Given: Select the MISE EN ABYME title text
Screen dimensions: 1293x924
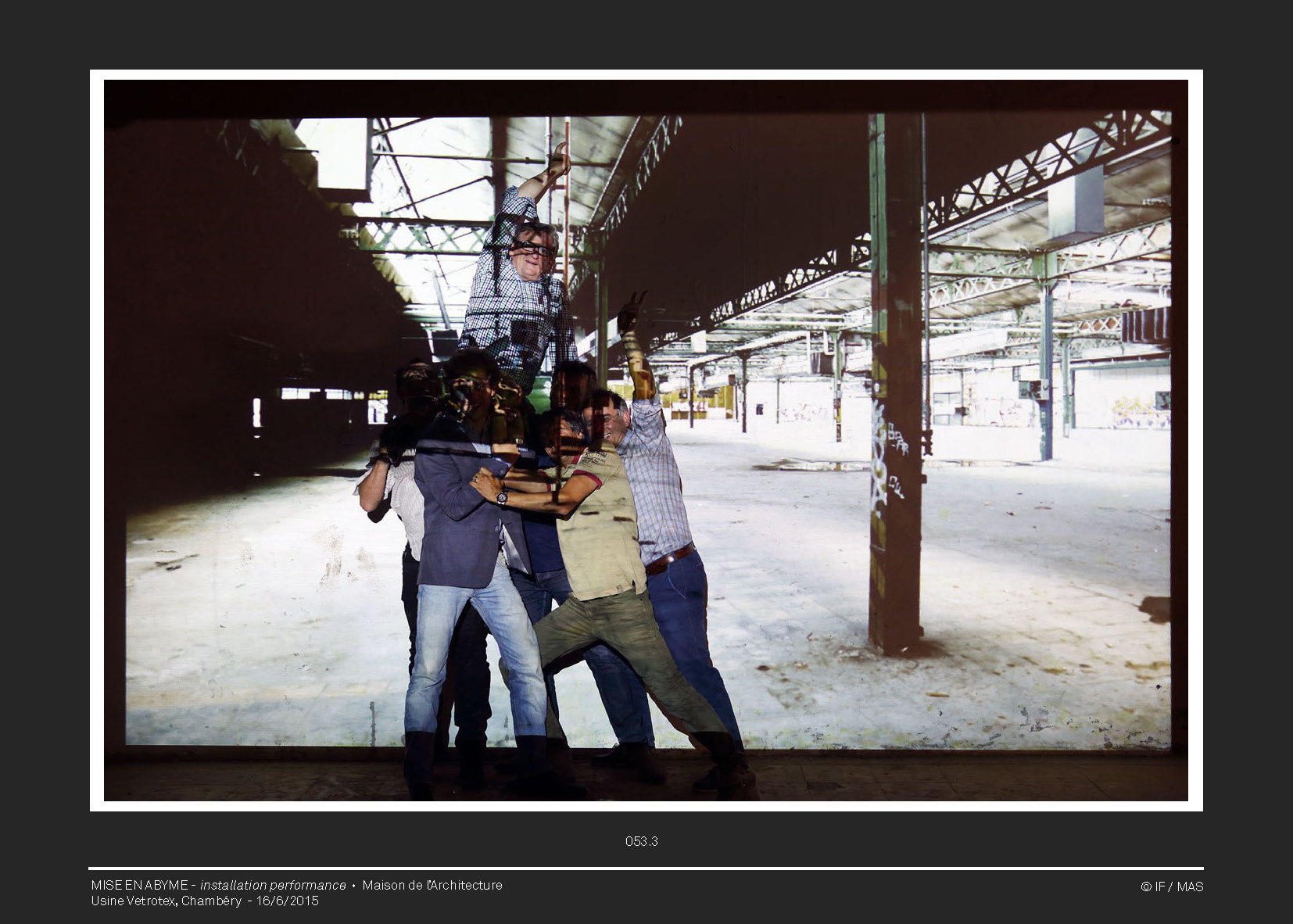Looking at the screenshot, I should [x=139, y=885].
